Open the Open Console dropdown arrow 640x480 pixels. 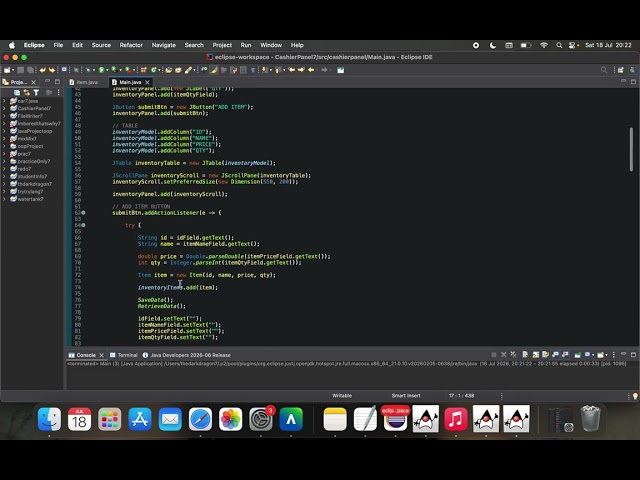tap(606, 355)
